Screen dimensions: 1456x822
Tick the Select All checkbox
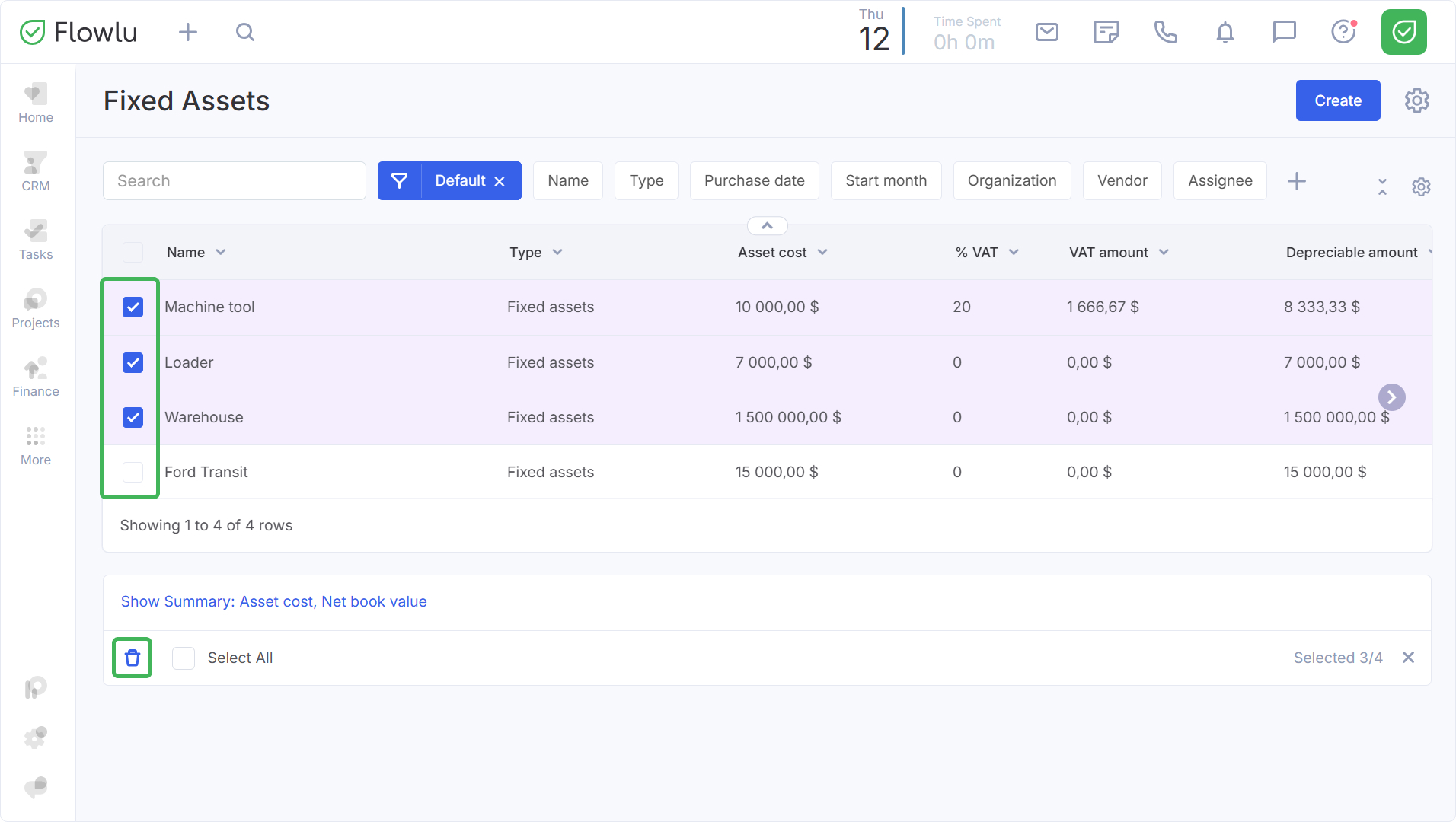(184, 658)
